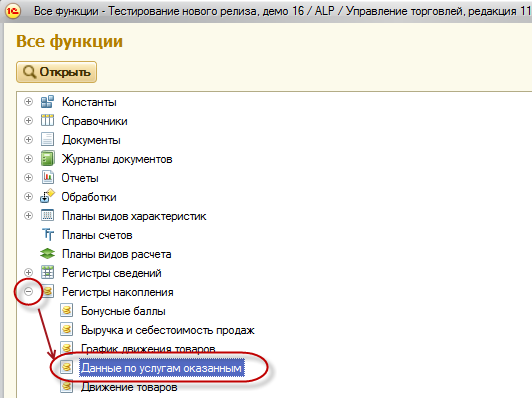Viewport: 532px width, 398px height.
Task: Expand the Справочники tree node
Action: click(28, 120)
